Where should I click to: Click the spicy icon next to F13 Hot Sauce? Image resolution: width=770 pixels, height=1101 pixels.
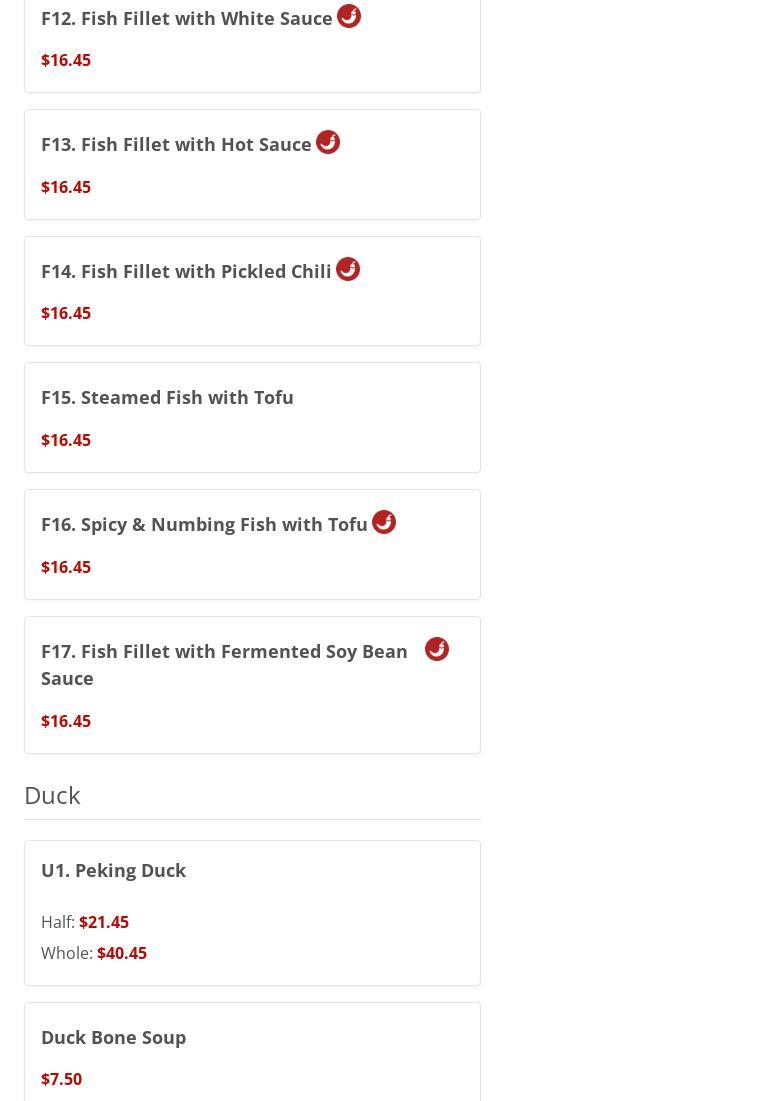328,142
